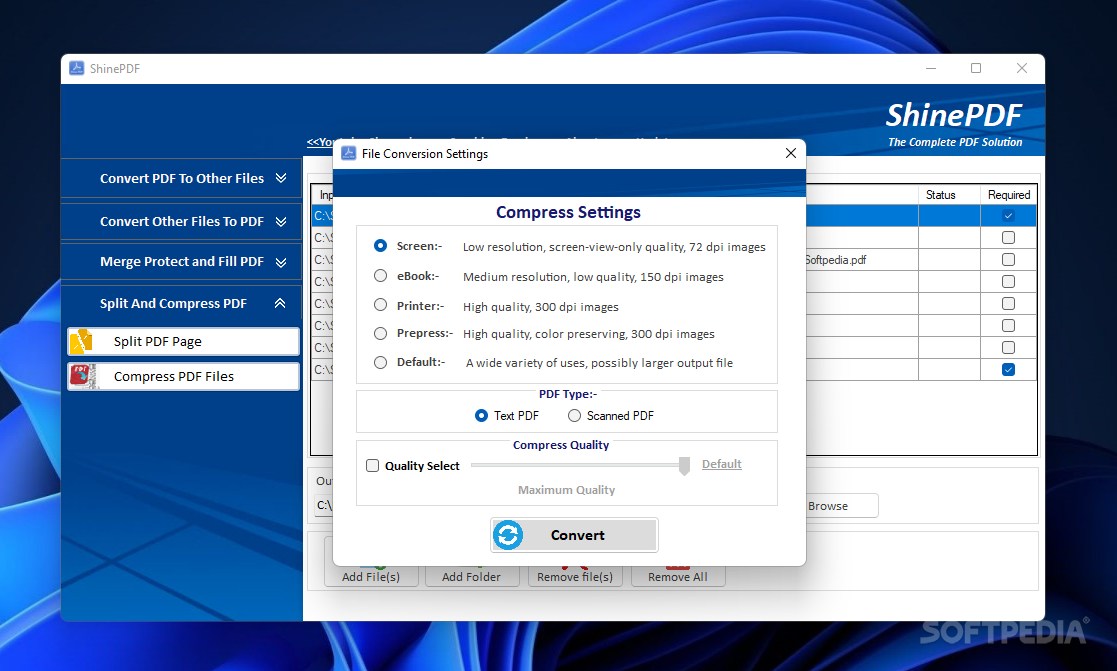Open Compress PDF Files tool

184,376
